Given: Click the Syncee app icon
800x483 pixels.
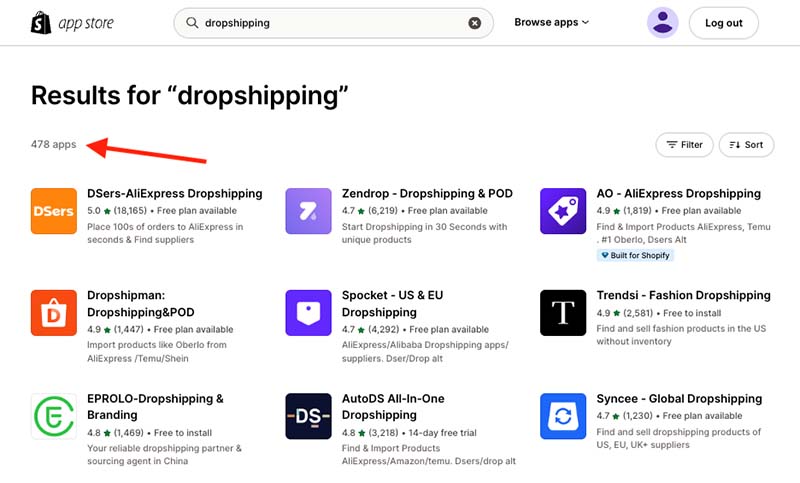Looking at the screenshot, I should pyautogui.click(x=563, y=416).
